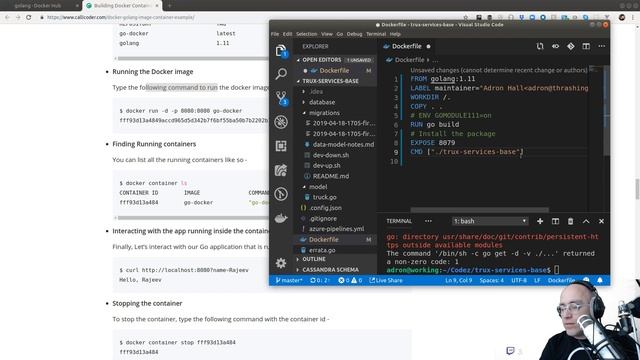This screenshot has width=640, height=360.
Task: Click sync changes indicator in status bar
Action: [x=320, y=280]
